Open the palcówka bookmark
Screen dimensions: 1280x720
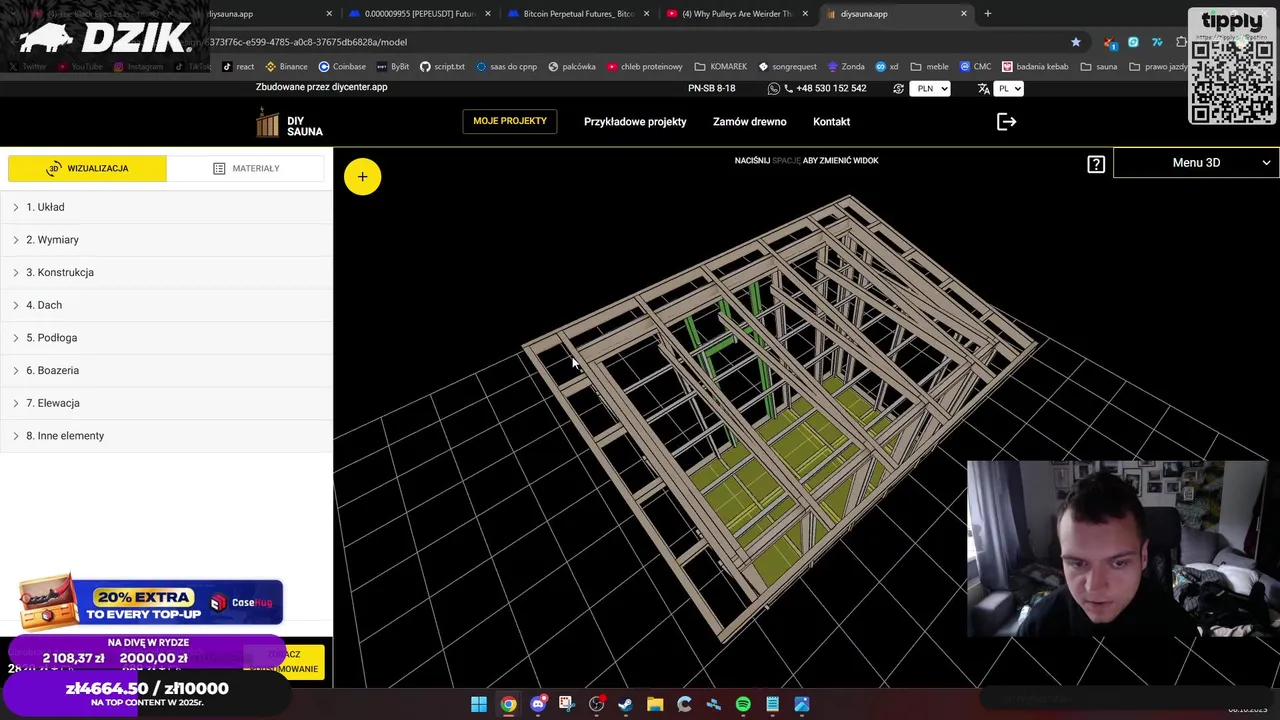click(571, 67)
